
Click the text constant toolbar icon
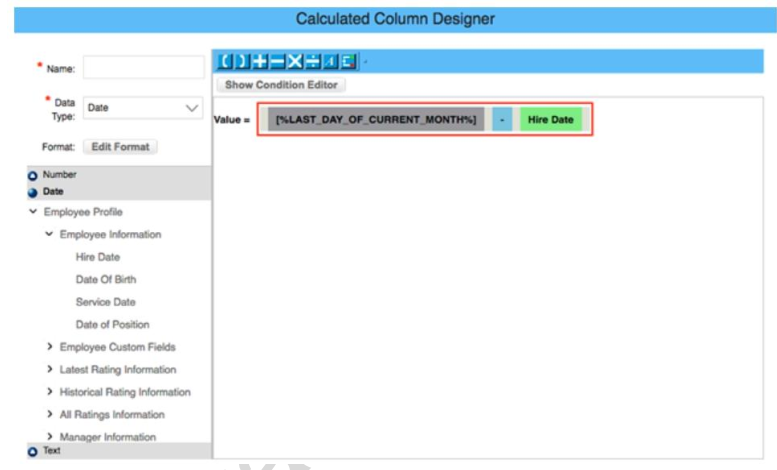[331, 62]
